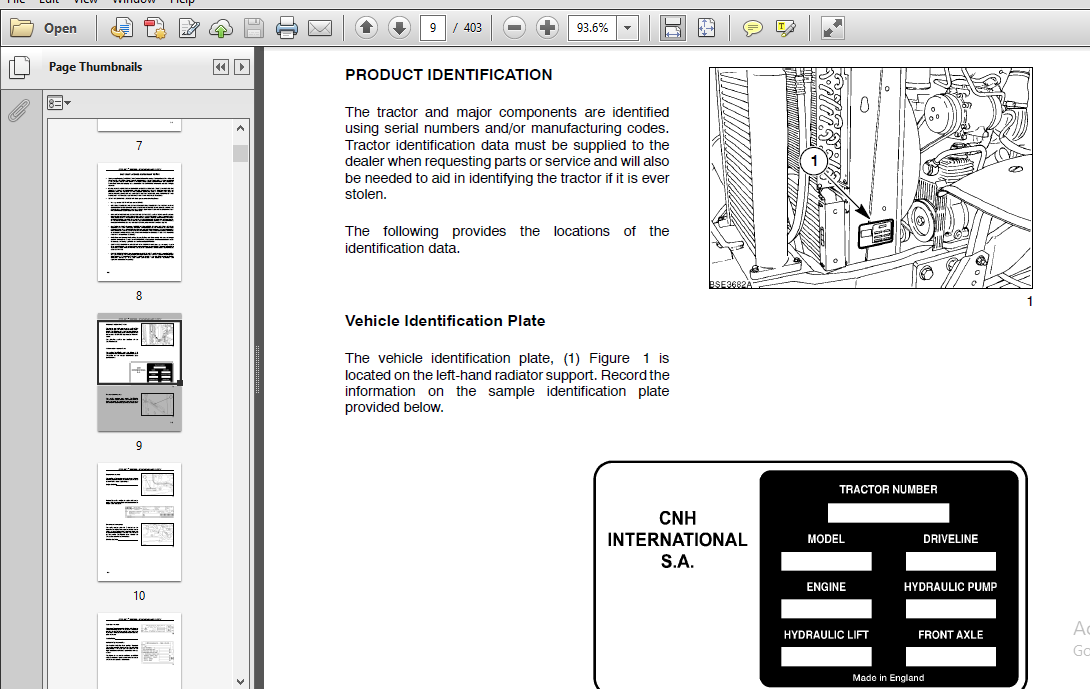Click the export PDF to other format icon

pos(122,29)
